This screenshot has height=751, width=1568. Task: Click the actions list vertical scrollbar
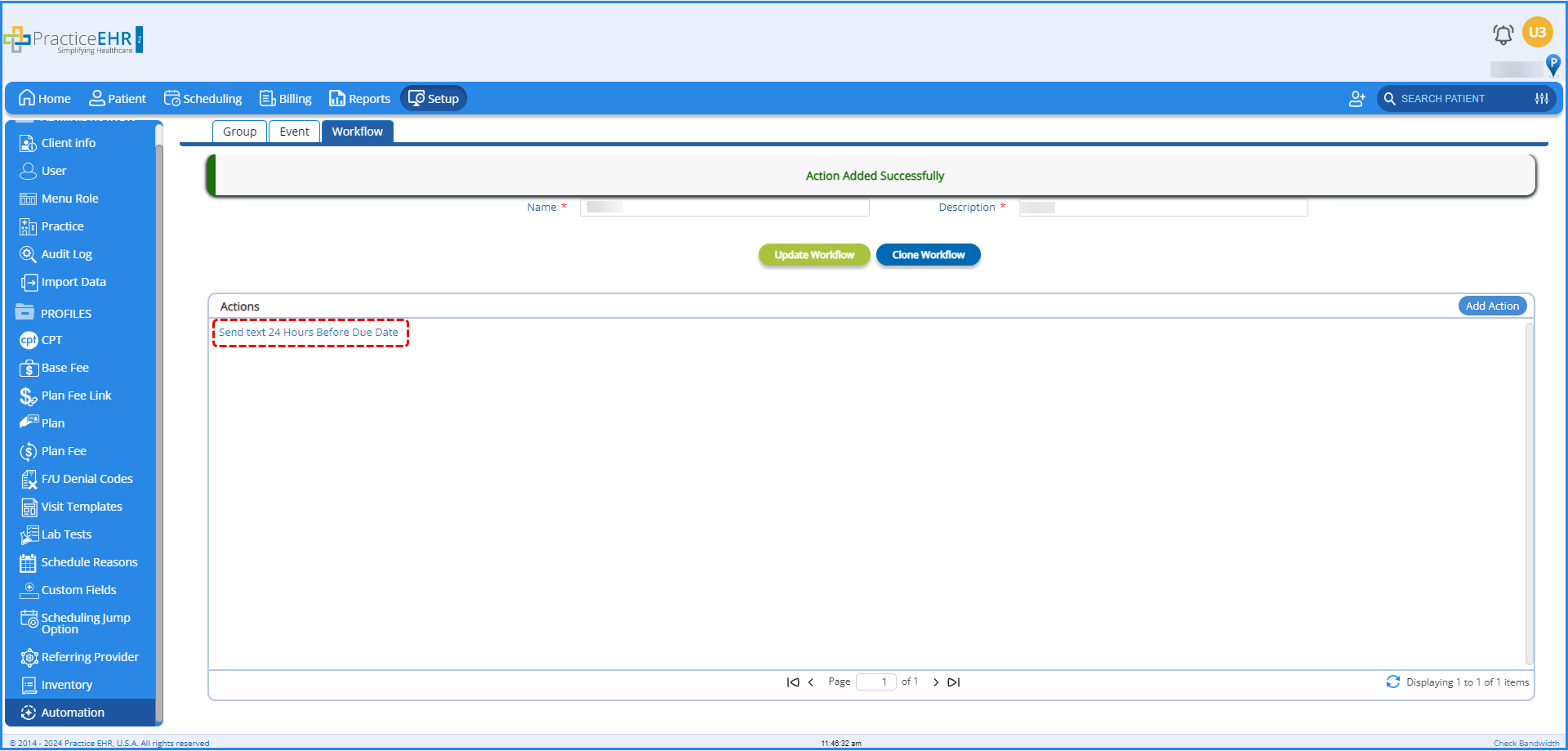1530,494
